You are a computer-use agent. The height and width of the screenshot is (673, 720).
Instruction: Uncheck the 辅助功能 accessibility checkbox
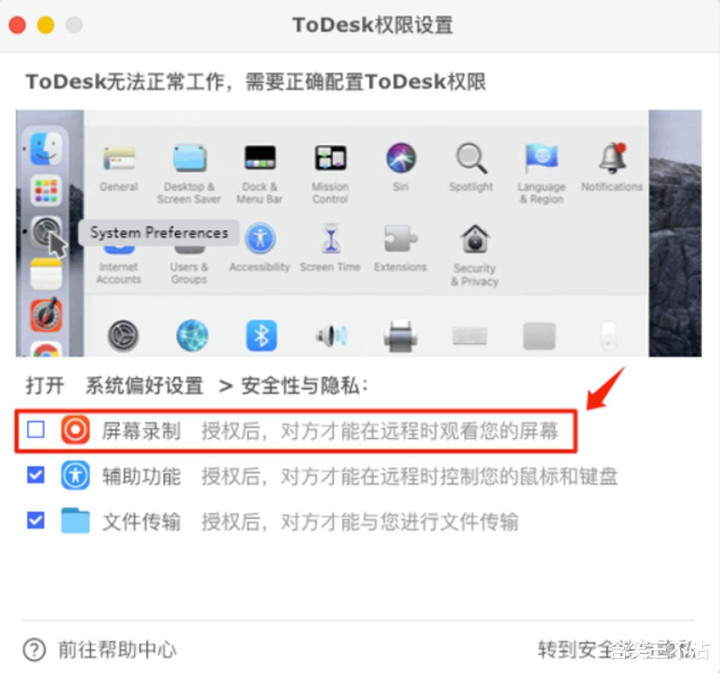[x=36, y=475]
